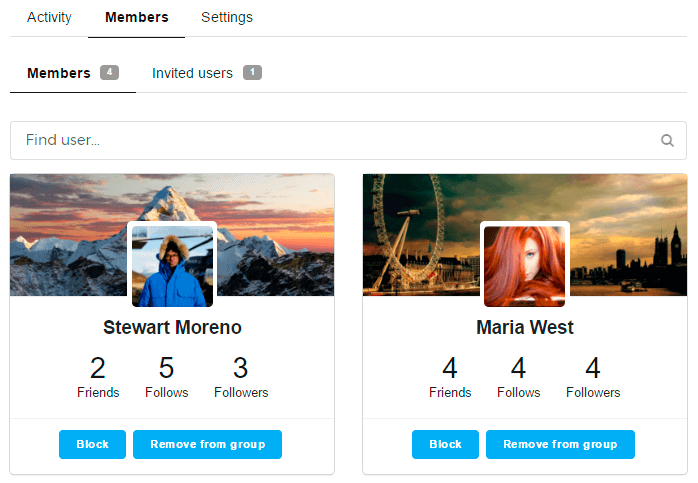Switch to the Settings tab
698x483 pixels.
point(227,17)
